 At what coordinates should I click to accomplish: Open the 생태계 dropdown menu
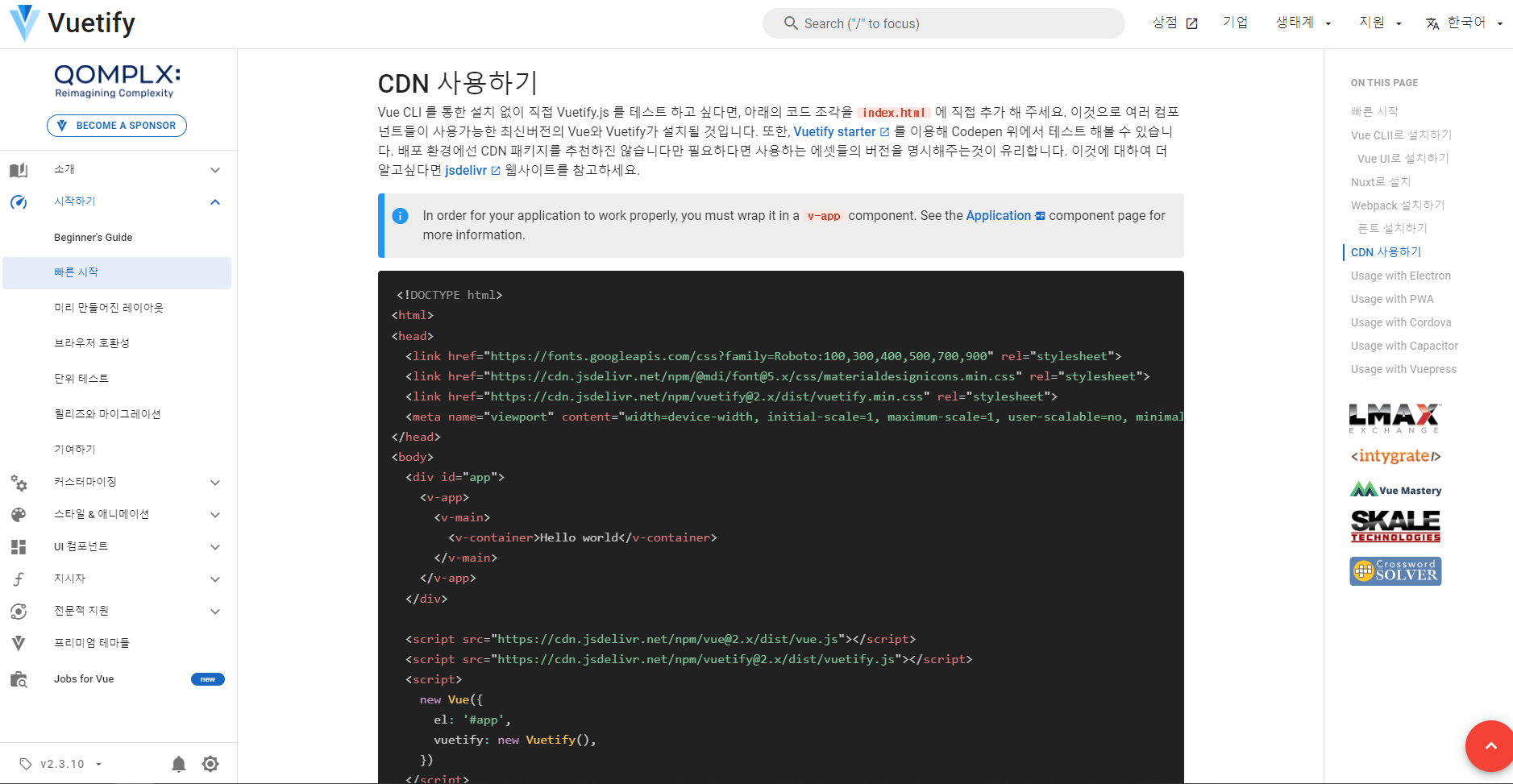click(1303, 23)
